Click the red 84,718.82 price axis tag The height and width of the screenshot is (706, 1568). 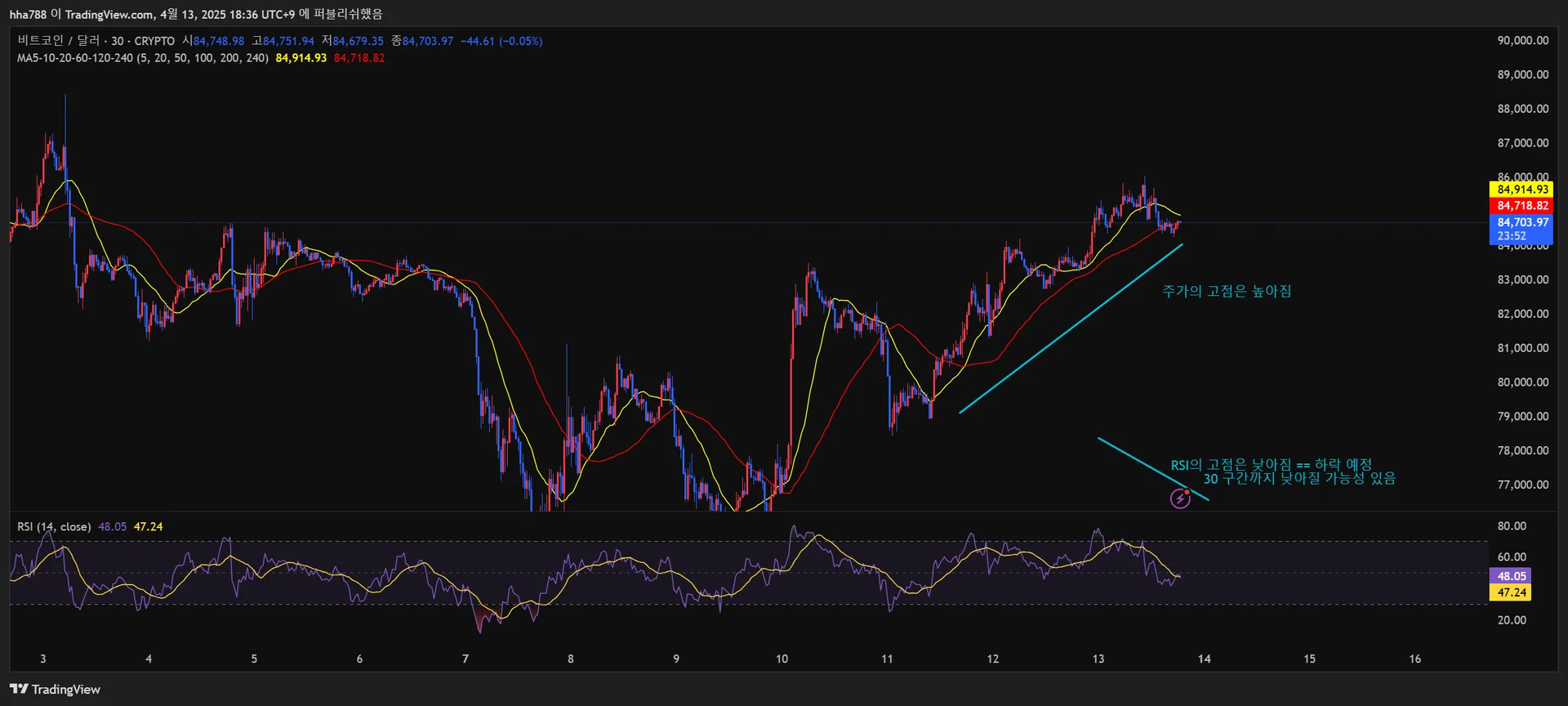[1522, 205]
